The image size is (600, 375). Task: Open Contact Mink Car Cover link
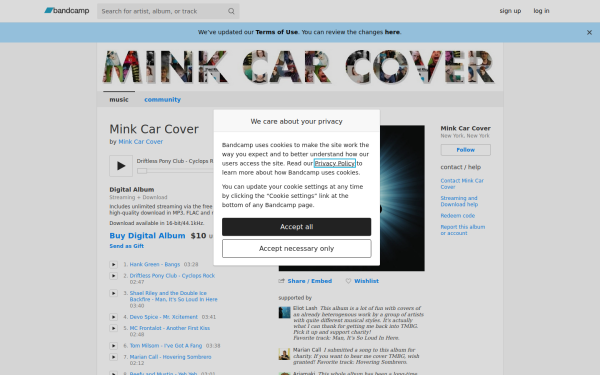click(x=462, y=184)
